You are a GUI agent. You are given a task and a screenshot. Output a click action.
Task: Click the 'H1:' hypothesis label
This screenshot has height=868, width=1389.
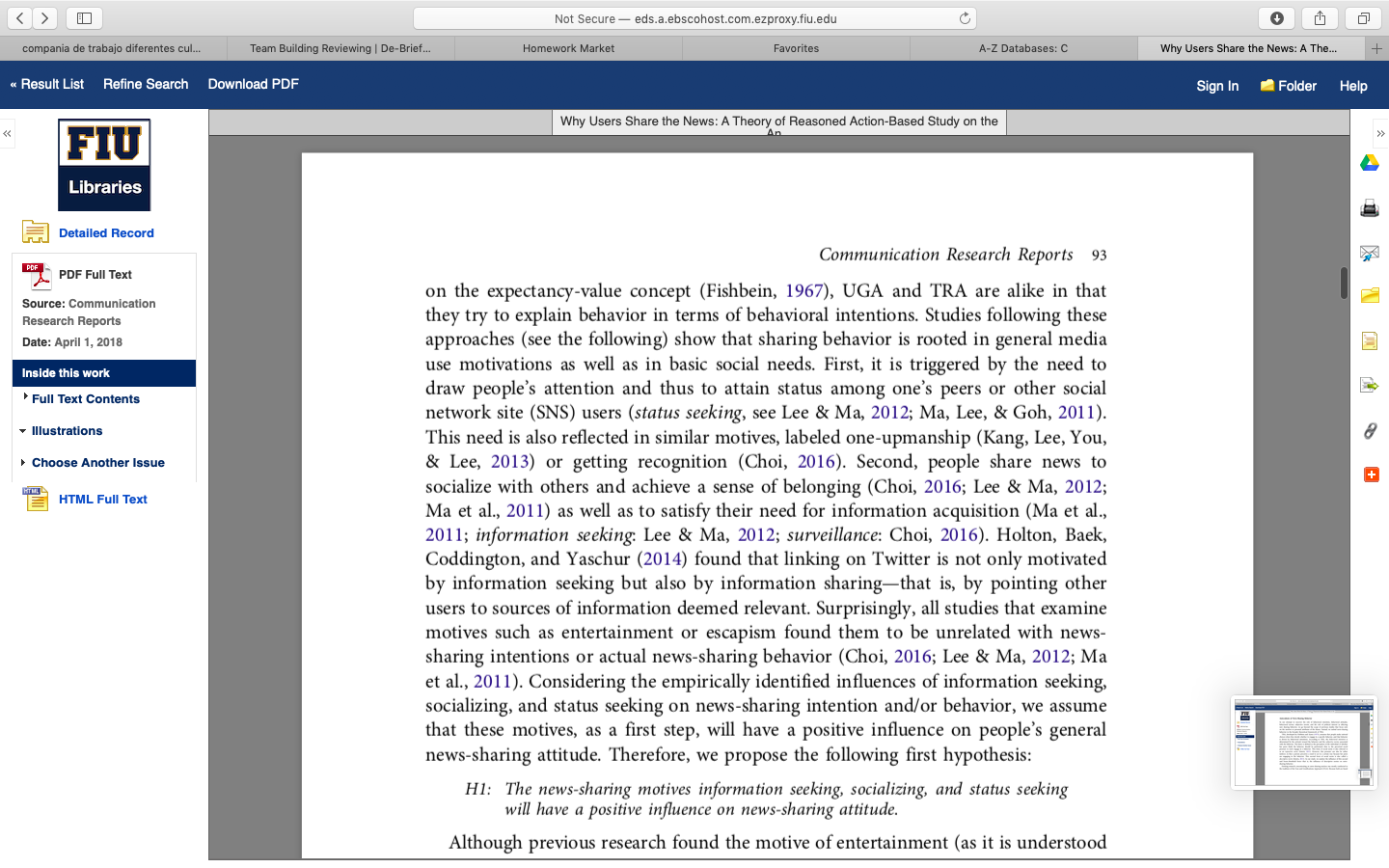pyautogui.click(x=477, y=789)
